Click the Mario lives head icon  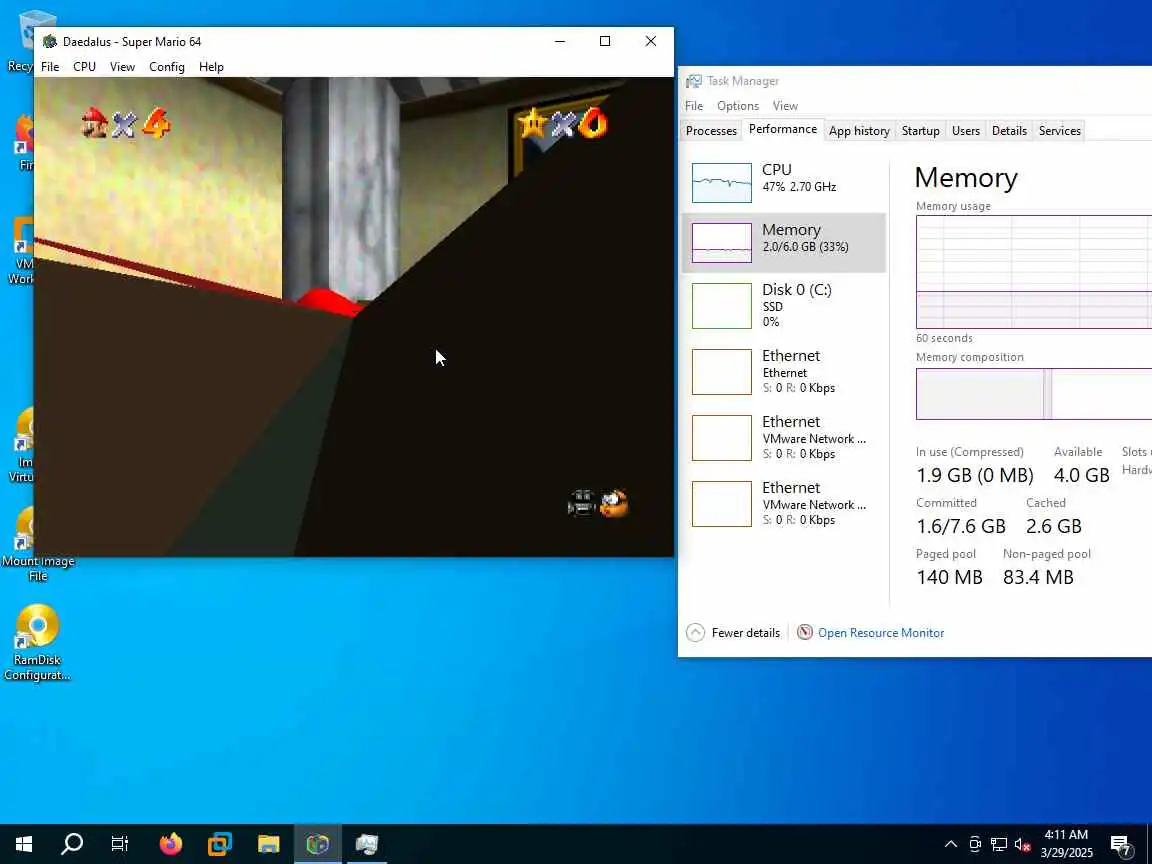point(95,123)
